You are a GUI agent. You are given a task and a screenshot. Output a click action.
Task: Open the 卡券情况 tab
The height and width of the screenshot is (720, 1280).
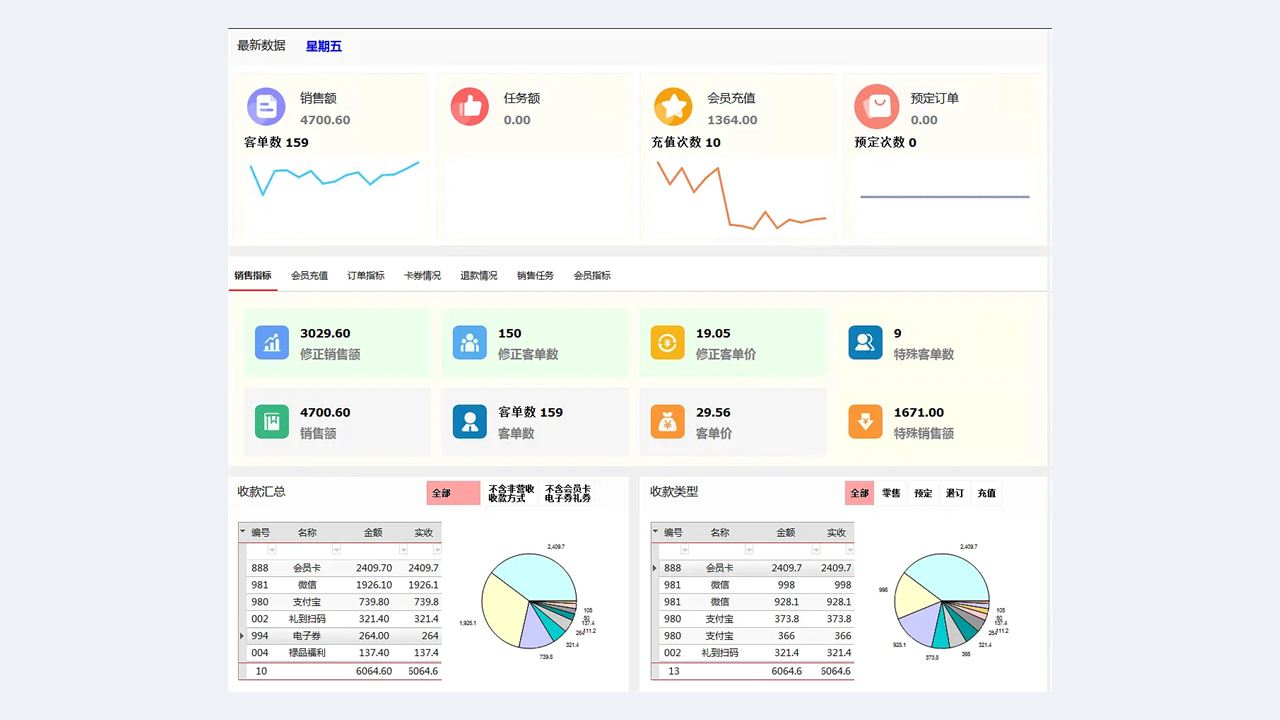coord(422,275)
